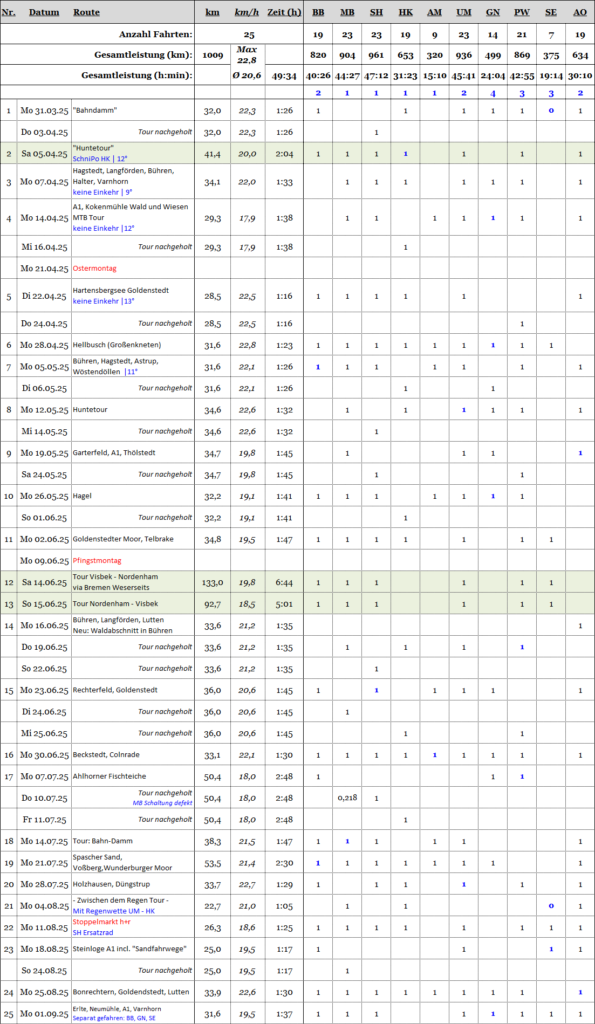This screenshot has height=1024, width=595.
Task: Select the date 'Mo 12.05.25'
Action: [44, 410]
